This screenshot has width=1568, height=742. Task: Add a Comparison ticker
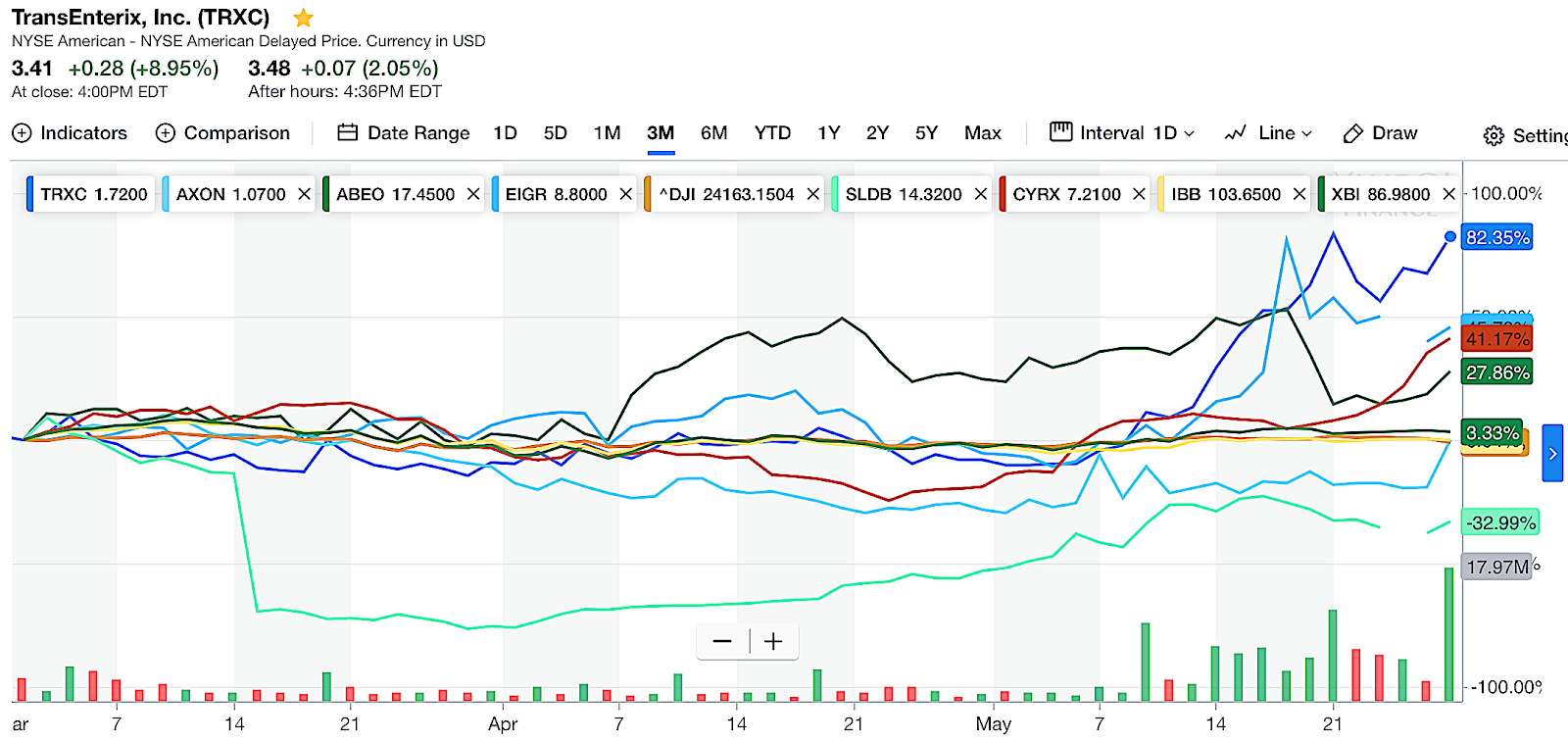click(223, 133)
